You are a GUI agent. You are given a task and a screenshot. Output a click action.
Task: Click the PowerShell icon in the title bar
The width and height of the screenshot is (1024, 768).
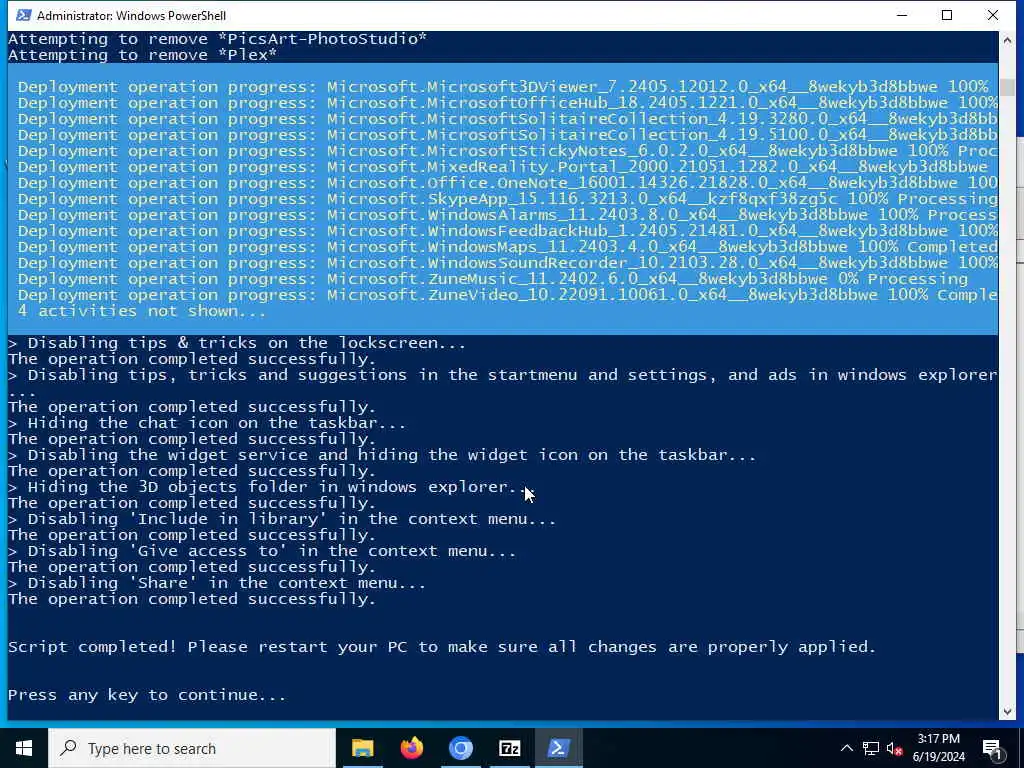tap(24, 15)
